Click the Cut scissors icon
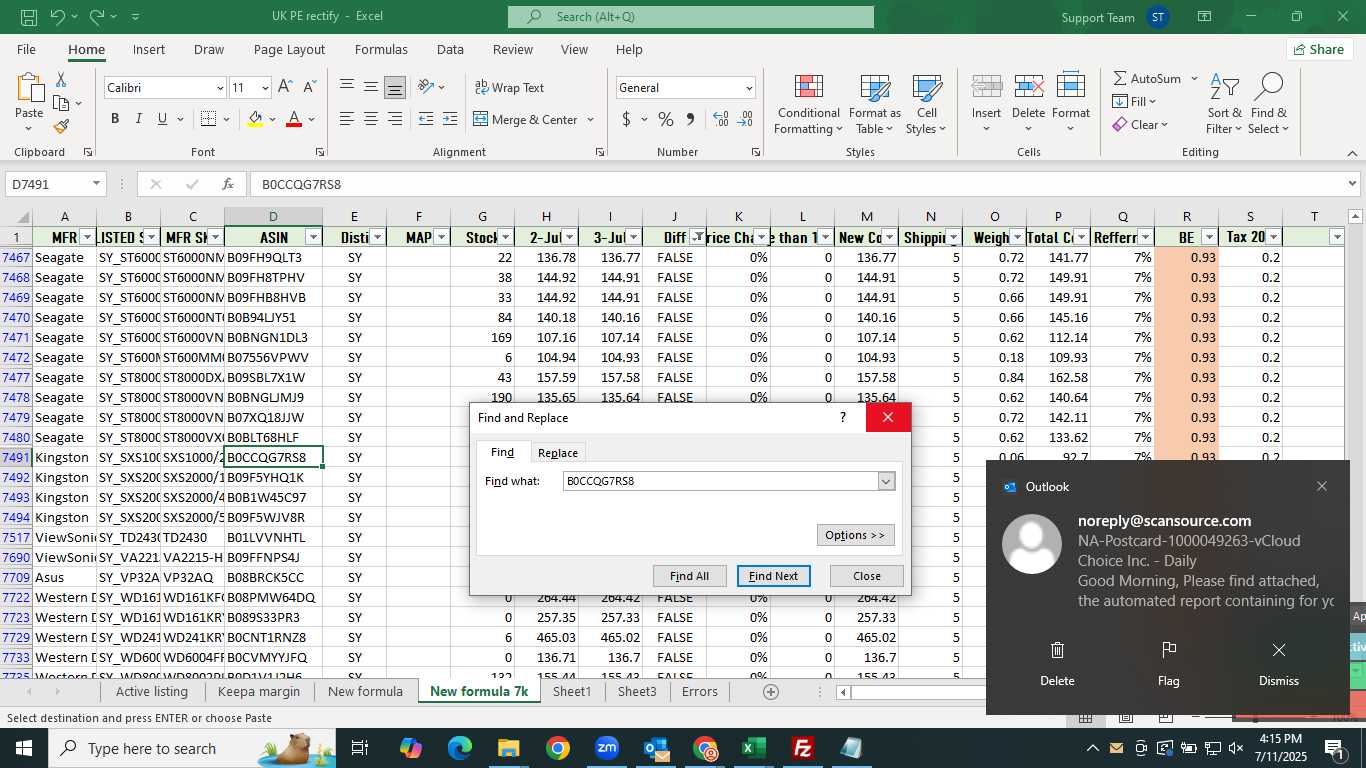The width and height of the screenshot is (1366, 768). coord(61,80)
